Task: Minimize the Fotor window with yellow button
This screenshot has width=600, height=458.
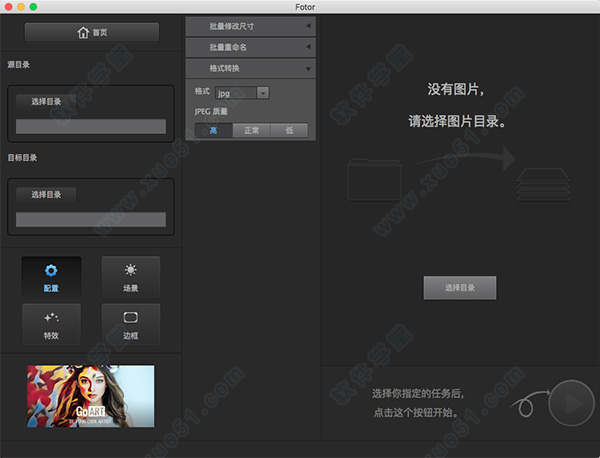Action: click(21, 7)
